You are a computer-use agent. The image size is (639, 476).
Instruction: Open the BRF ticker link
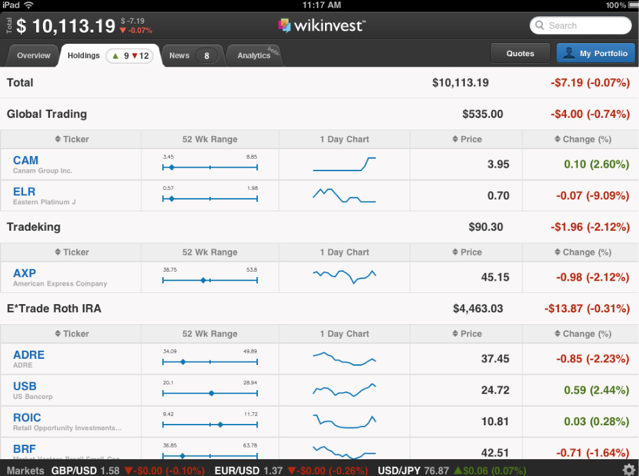pyautogui.click(x=24, y=449)
